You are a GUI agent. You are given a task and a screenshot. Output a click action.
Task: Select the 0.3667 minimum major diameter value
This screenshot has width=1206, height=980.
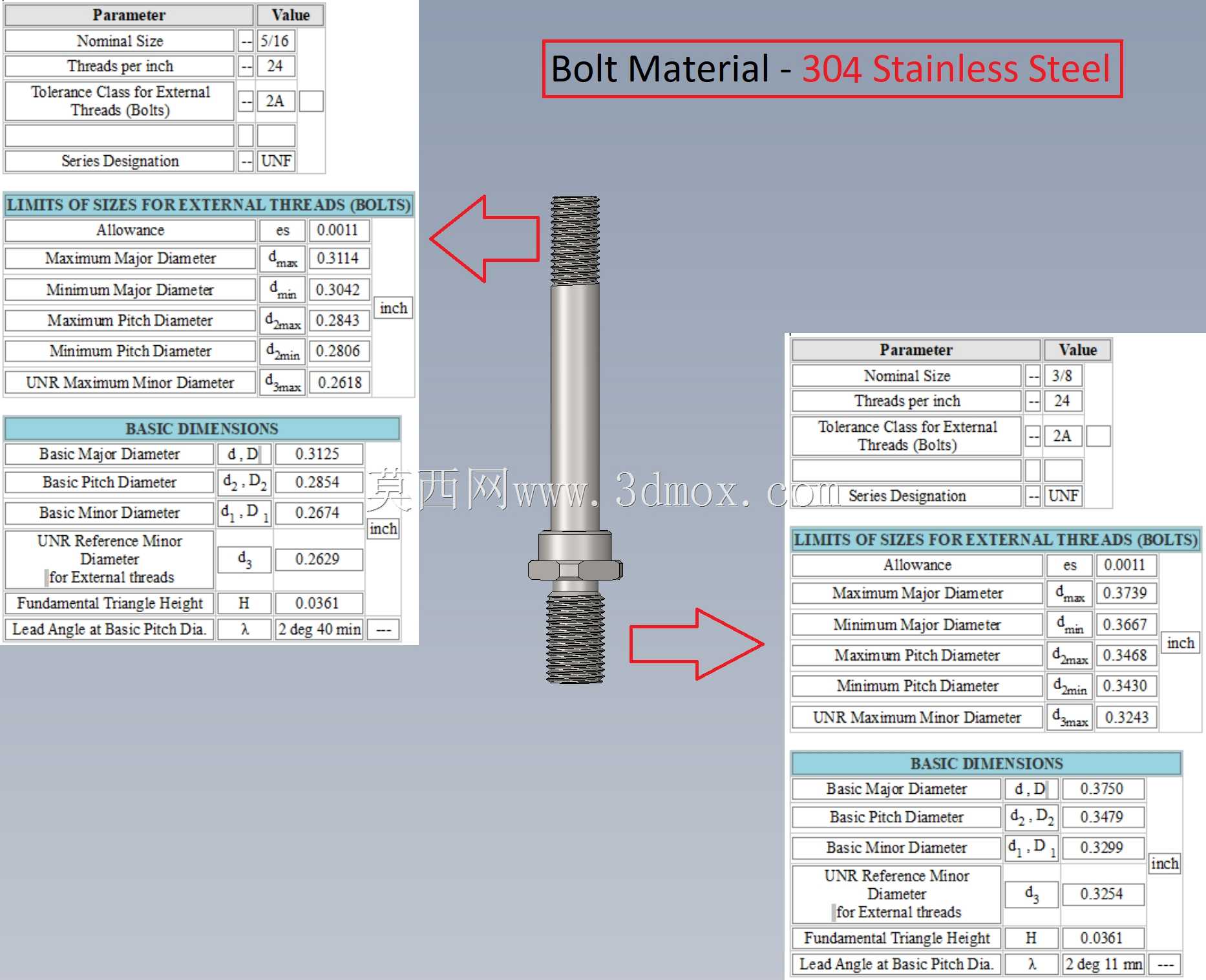tap(1125, 624)
